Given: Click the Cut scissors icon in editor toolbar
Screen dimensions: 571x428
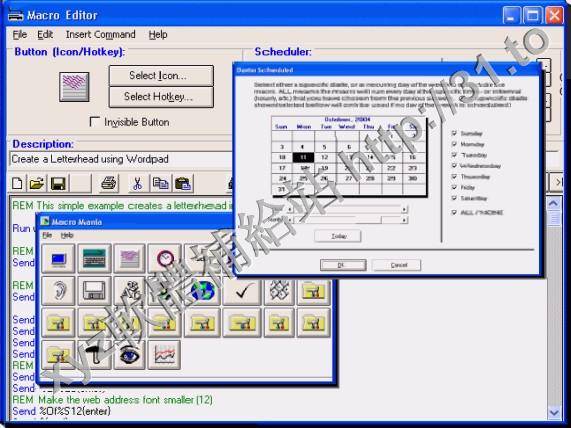Looking at the screenshot, I should click(137, 183).
